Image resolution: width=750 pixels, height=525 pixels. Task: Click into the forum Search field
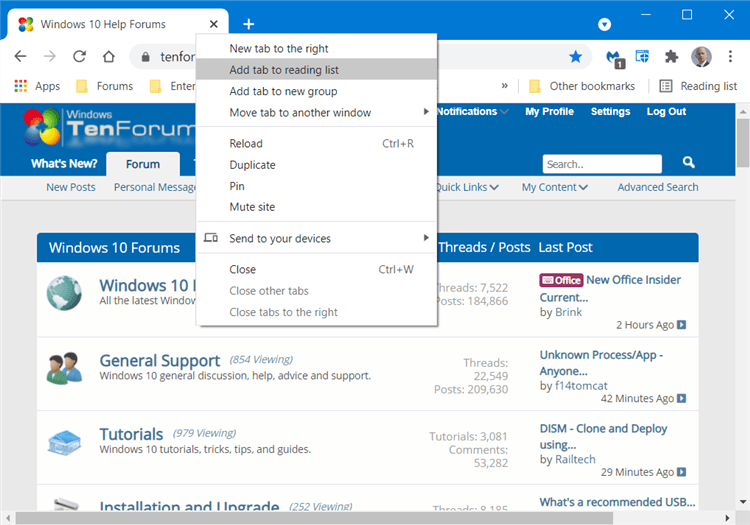click(x=602, y=164)
